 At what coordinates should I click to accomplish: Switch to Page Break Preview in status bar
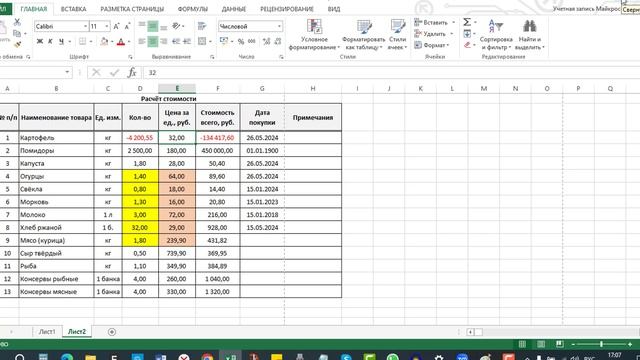click(560, 344)
